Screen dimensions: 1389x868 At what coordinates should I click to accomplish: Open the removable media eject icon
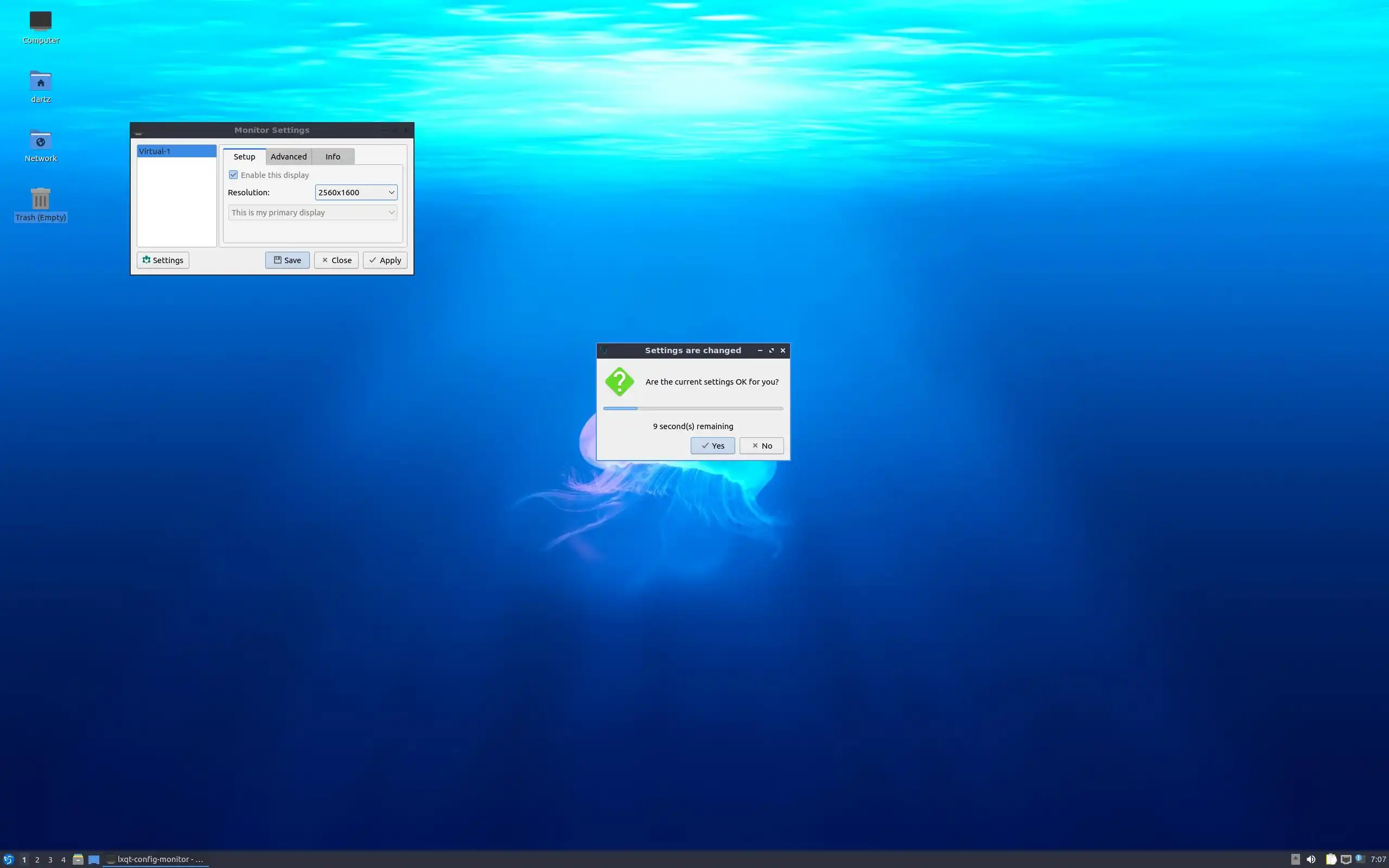pyautogui.click(x=1296, y=859)
